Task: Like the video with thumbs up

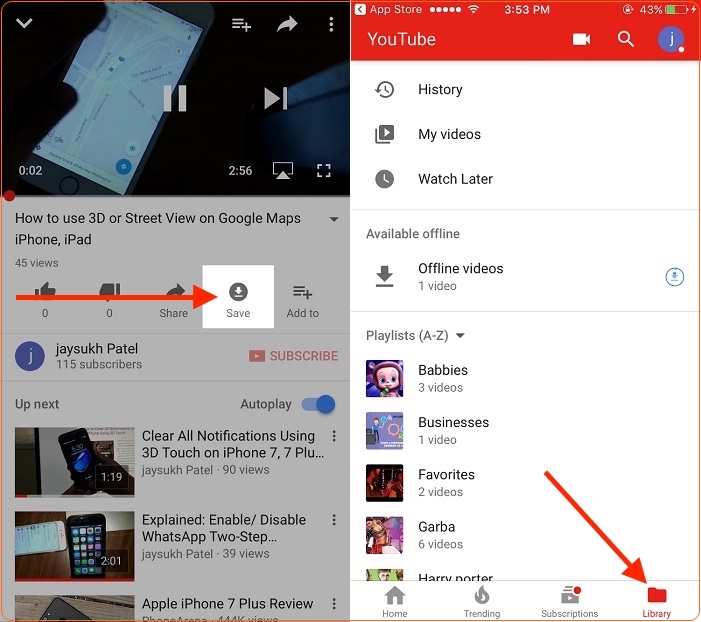Action: pos(45,299)
